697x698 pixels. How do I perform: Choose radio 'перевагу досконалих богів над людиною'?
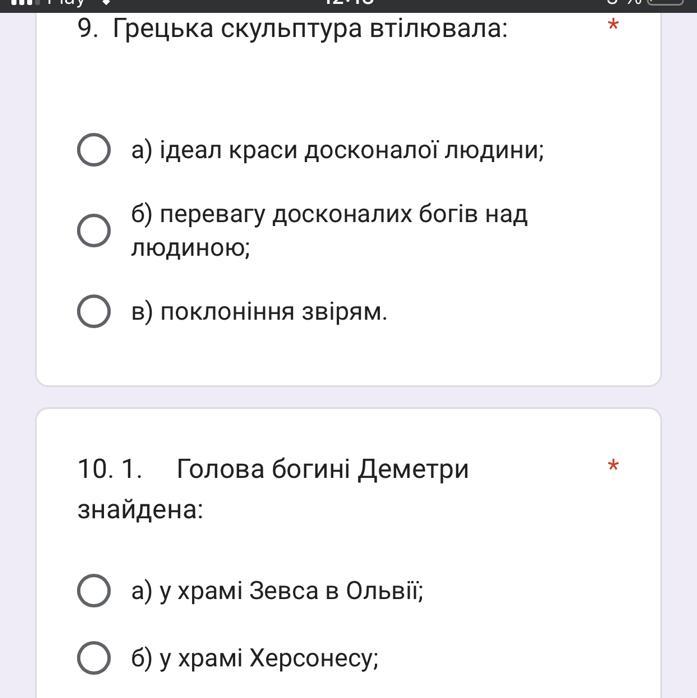(94, 231)
